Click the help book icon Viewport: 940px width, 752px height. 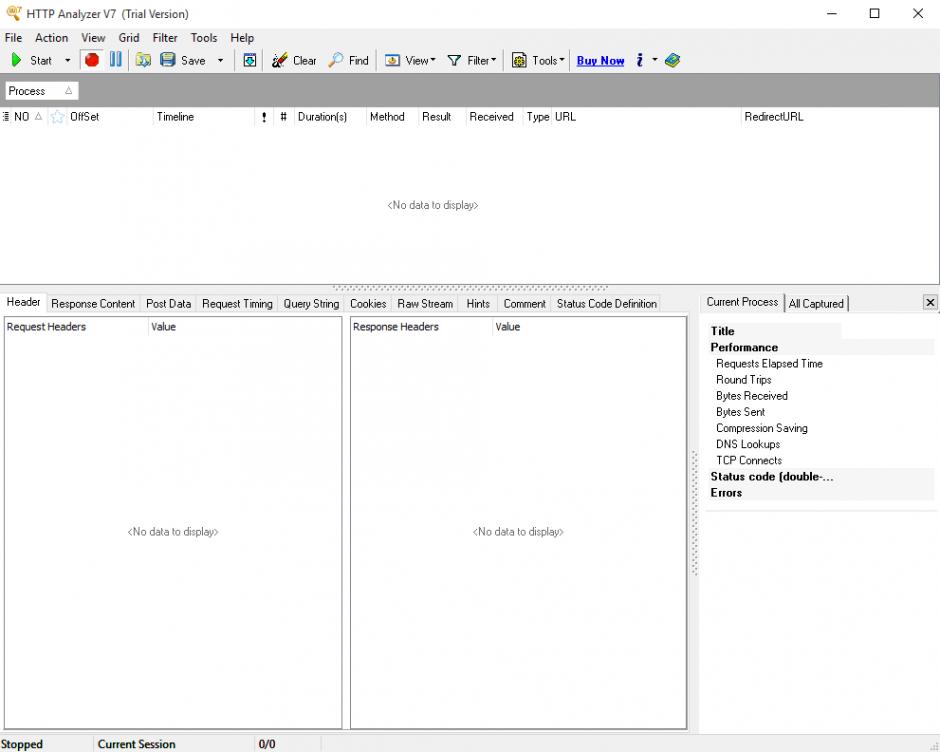[x=672, y=60]
